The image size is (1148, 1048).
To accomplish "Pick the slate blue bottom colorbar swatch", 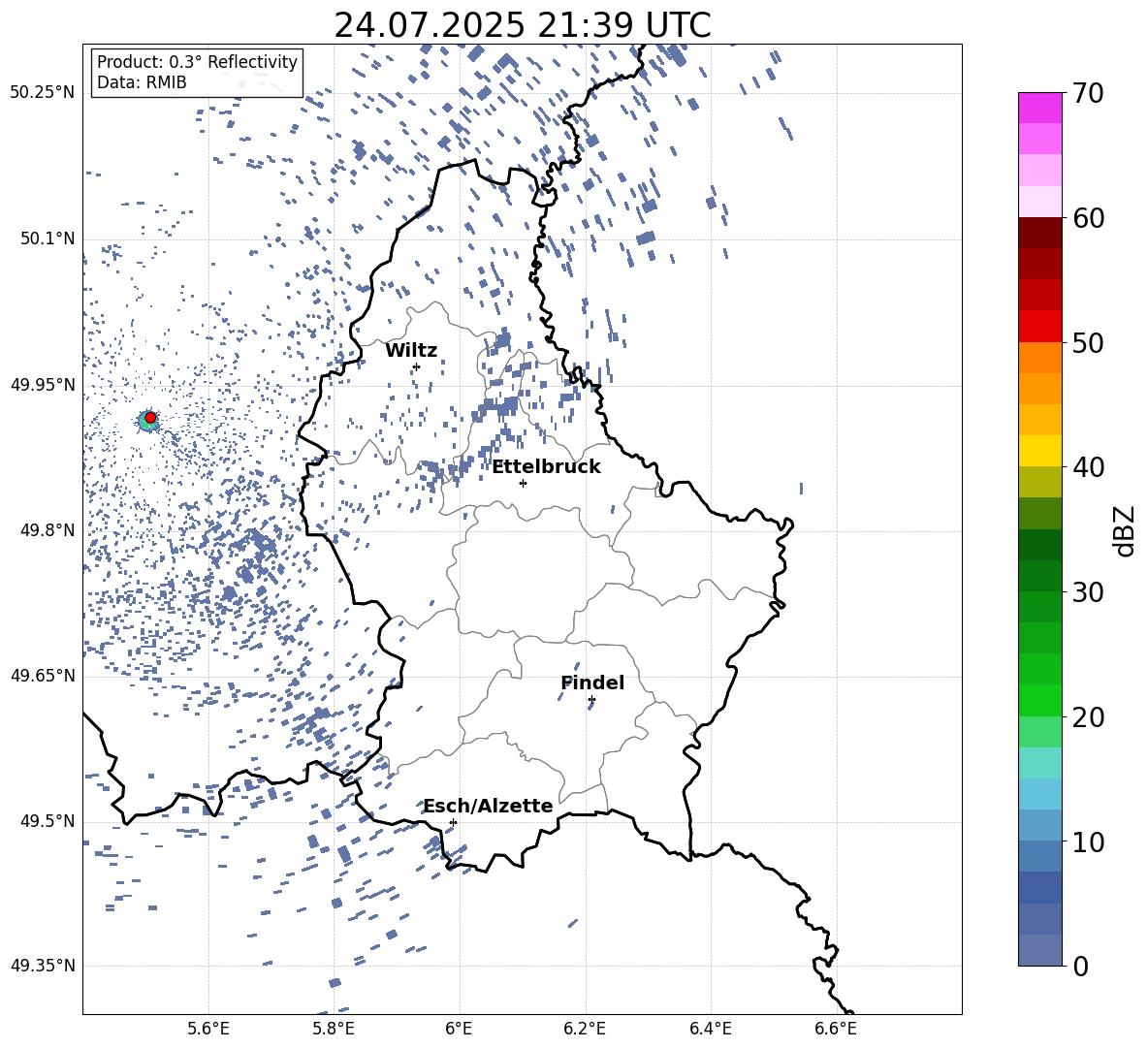I will pyautogui.click(x=1040, y=950).
